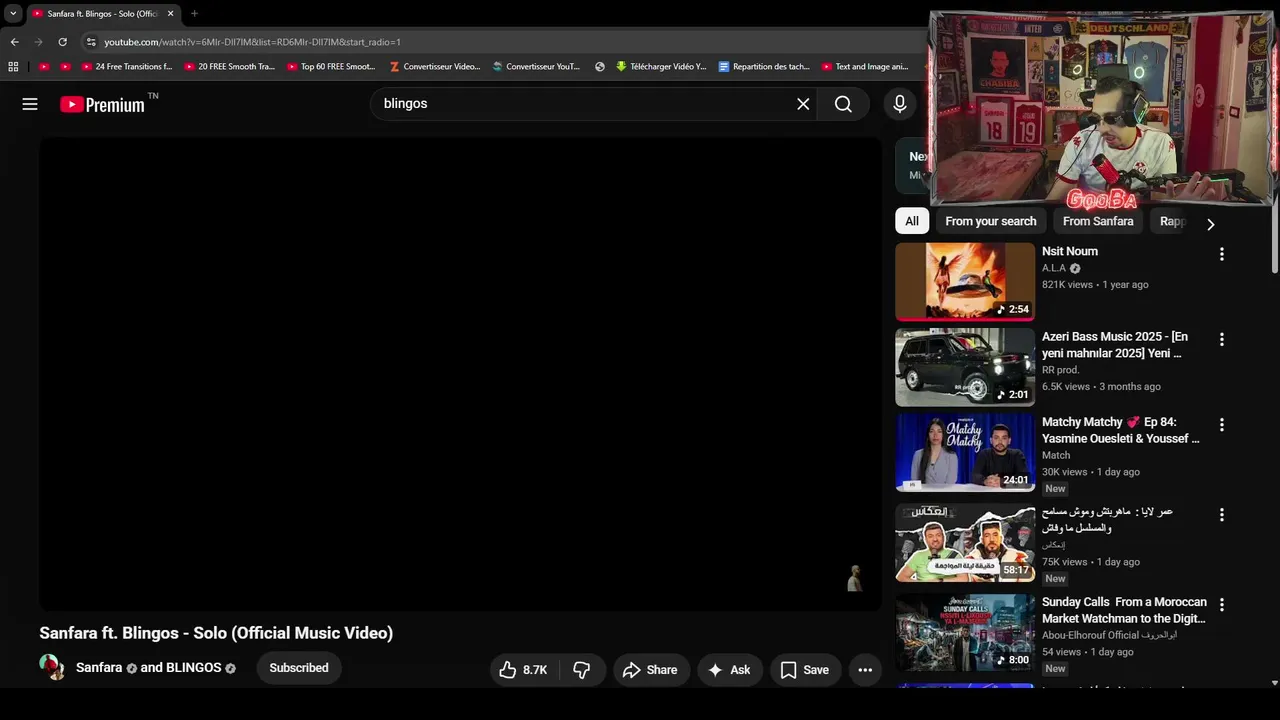Open Sunday Calls video thumbnail
Image resolution: width=1280 pixels, height=720 pixels.
(965, 632)
